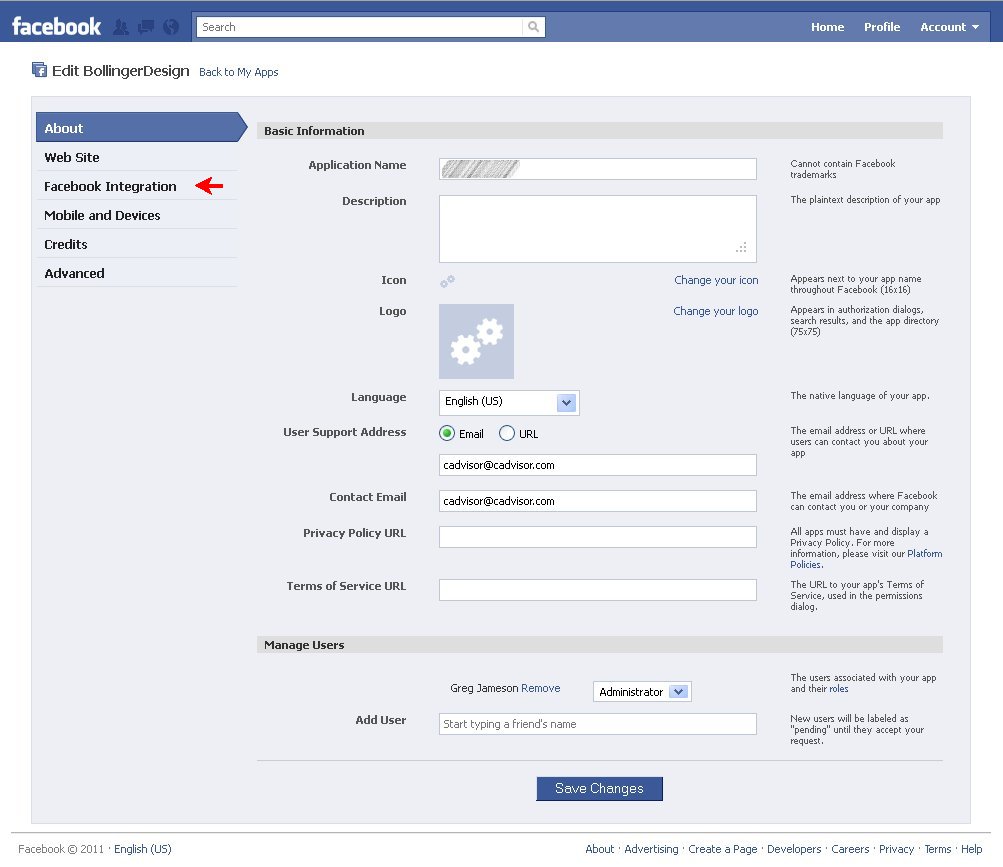Open the Facebook Integration section
This screenshot has height=867, width=1003.
coord(110,186)
